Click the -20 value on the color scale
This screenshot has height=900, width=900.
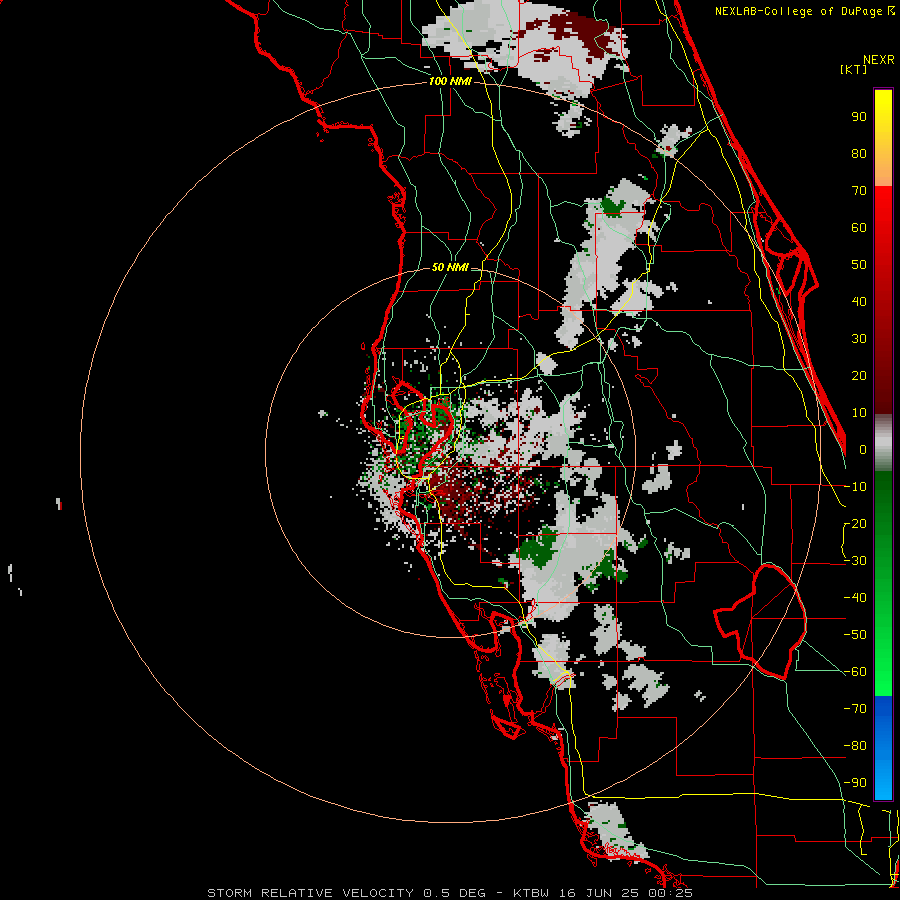click(856, 524)
